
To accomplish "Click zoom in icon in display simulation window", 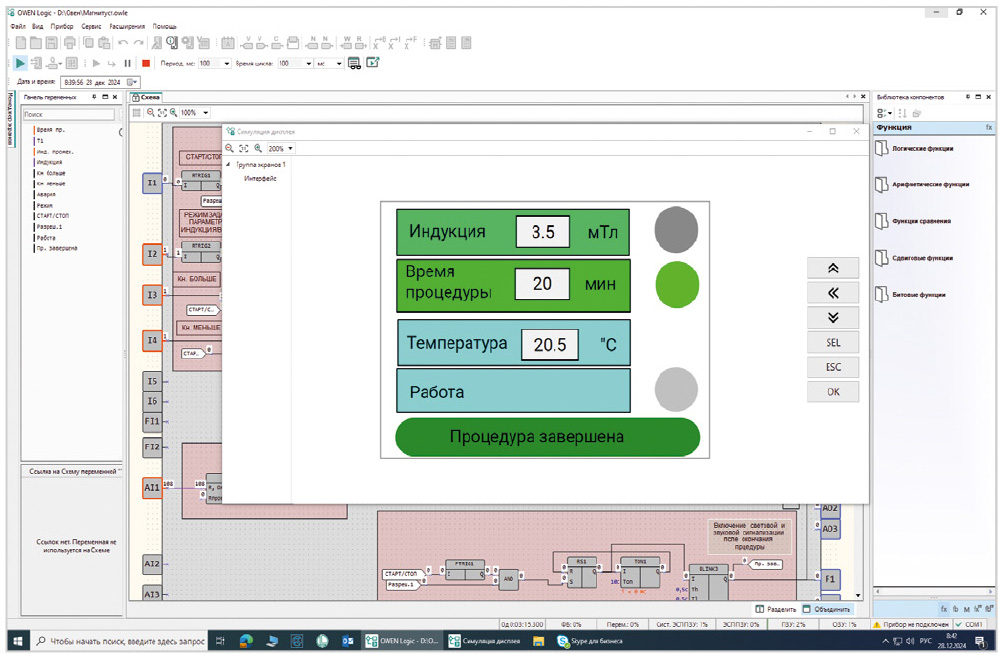I will point(257,148).
